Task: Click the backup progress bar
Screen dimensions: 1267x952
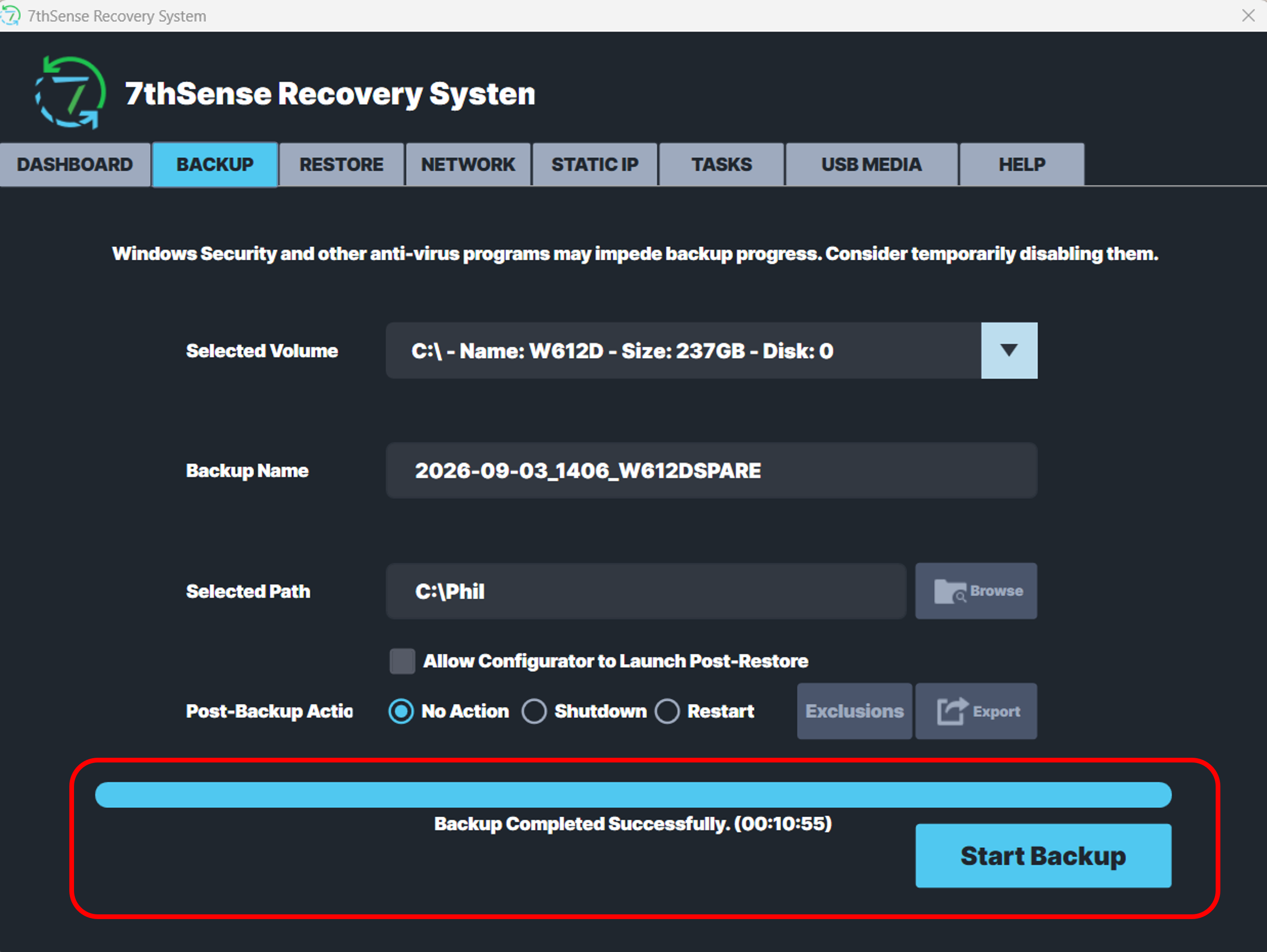Action: coord(633,795)
